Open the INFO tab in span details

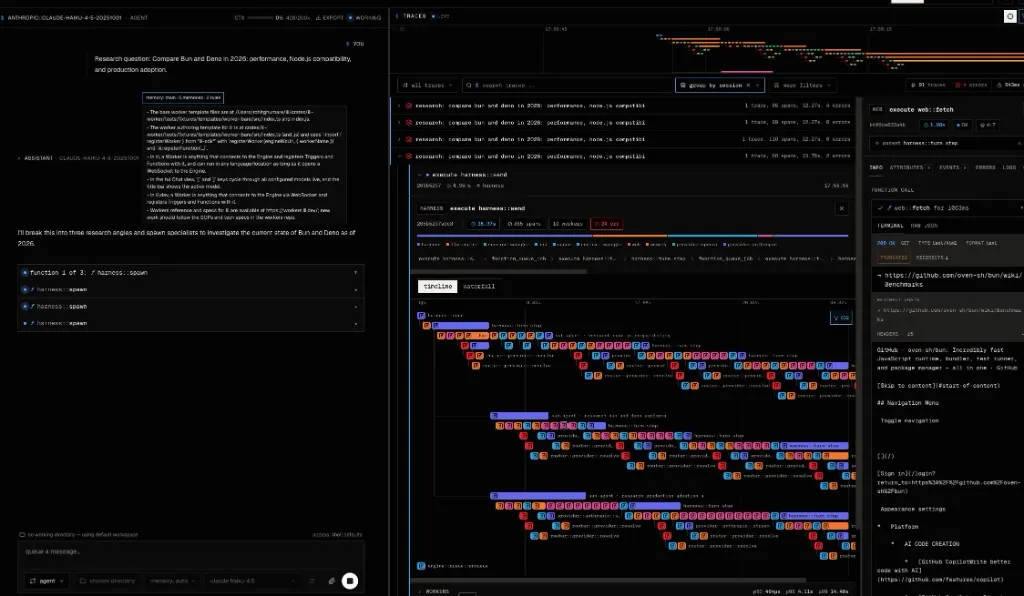(x=876, y=168)
